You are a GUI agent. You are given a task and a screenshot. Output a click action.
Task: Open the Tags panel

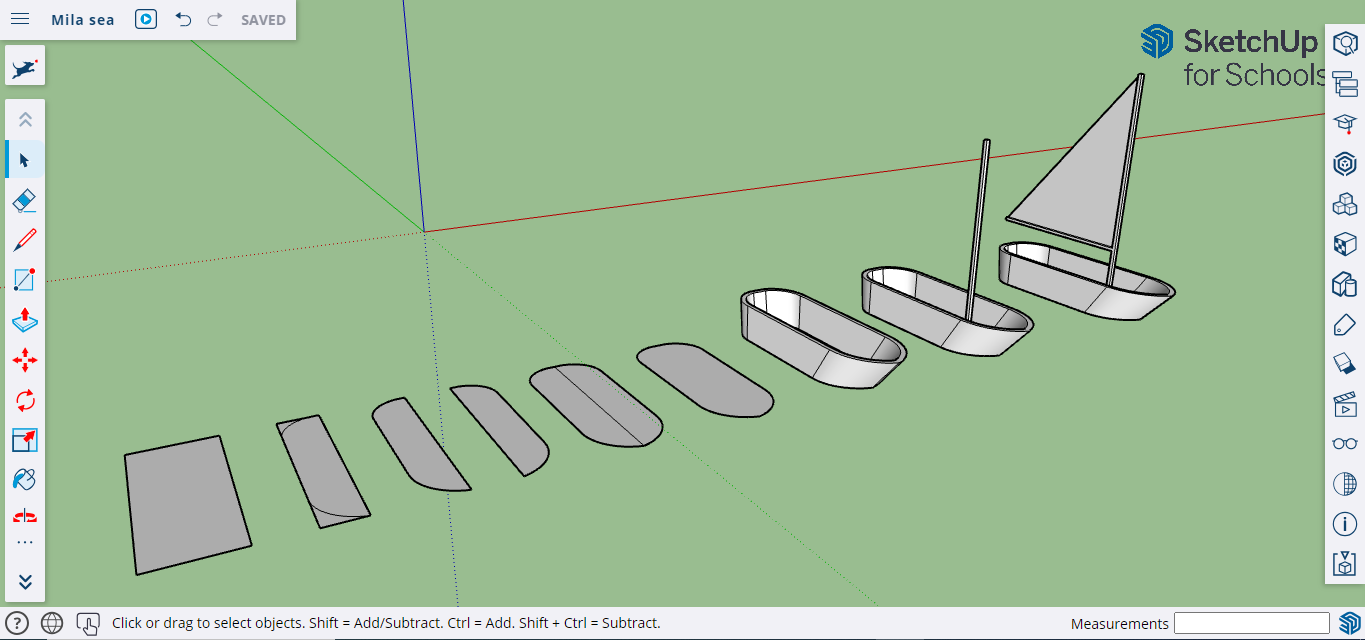[x=1345, y=324]
